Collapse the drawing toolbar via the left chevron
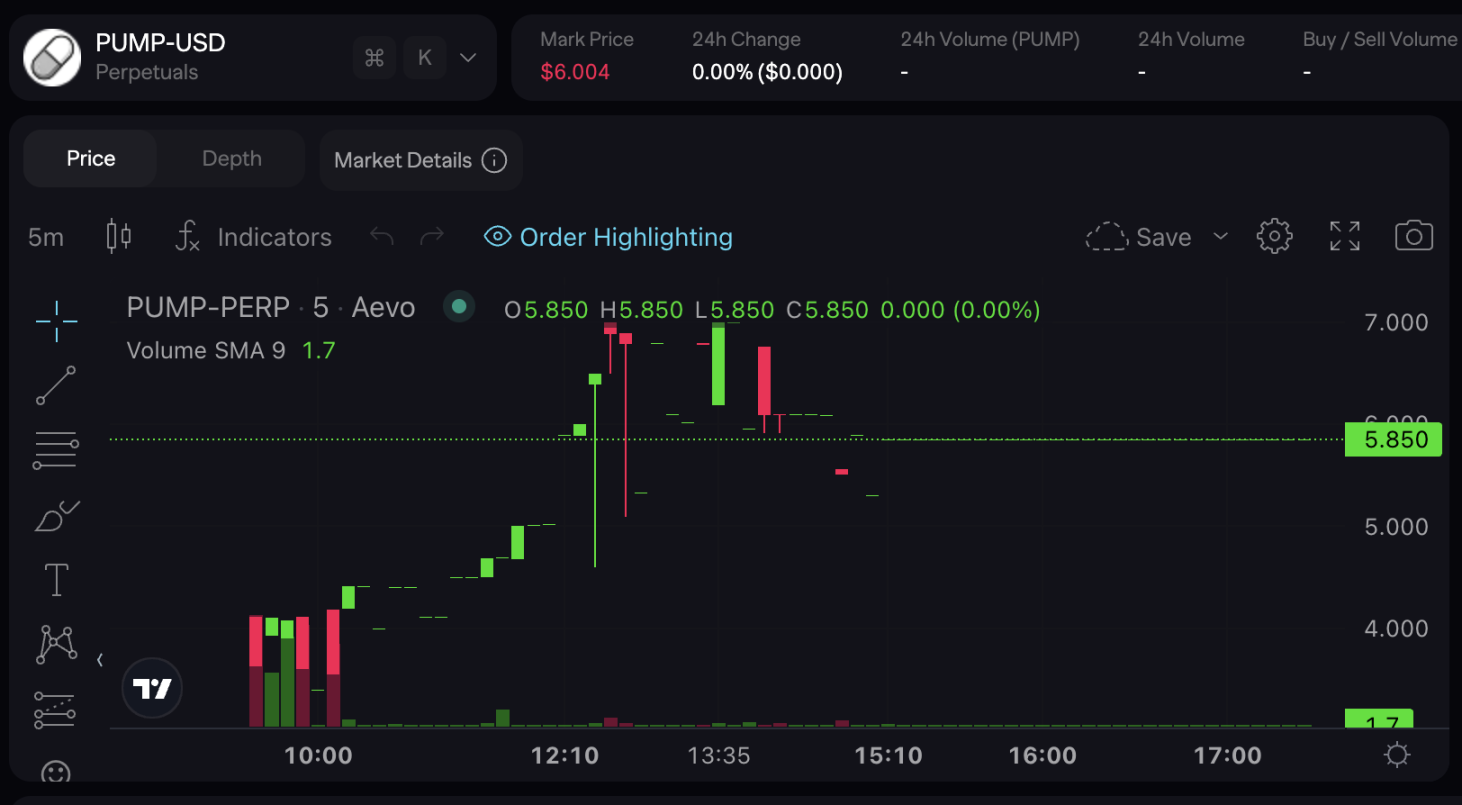The width and height of the screenshot is (1462, 805). [99, 659]
